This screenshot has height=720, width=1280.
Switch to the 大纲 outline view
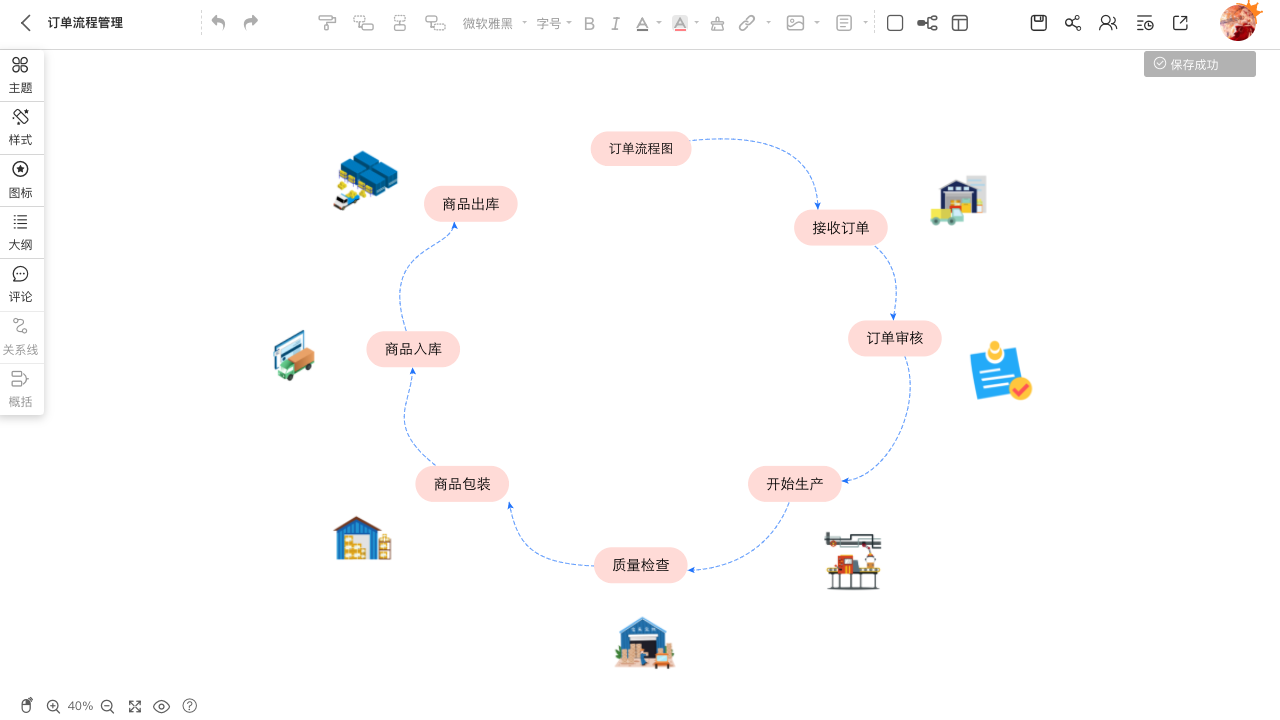[x=20, y=232]
